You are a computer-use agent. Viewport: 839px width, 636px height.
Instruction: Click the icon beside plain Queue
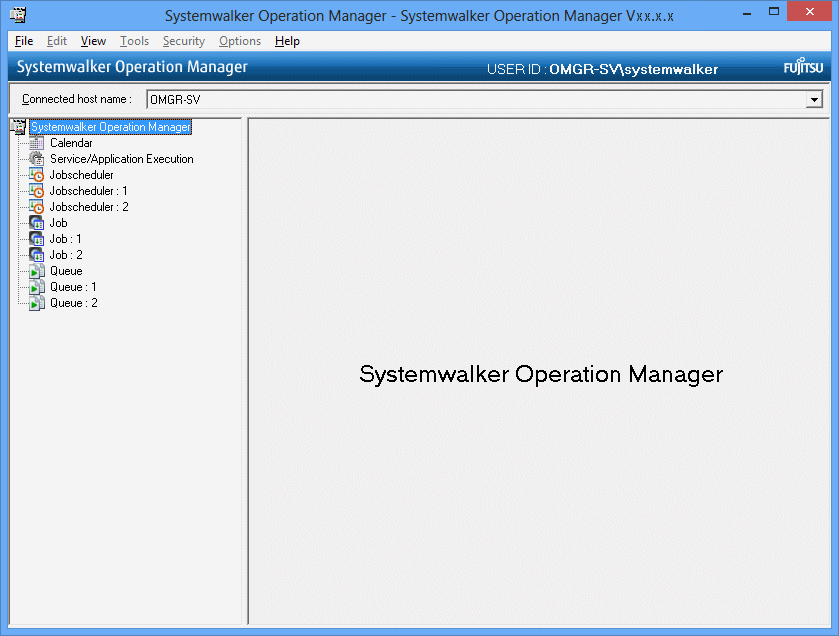coord(36,271)
